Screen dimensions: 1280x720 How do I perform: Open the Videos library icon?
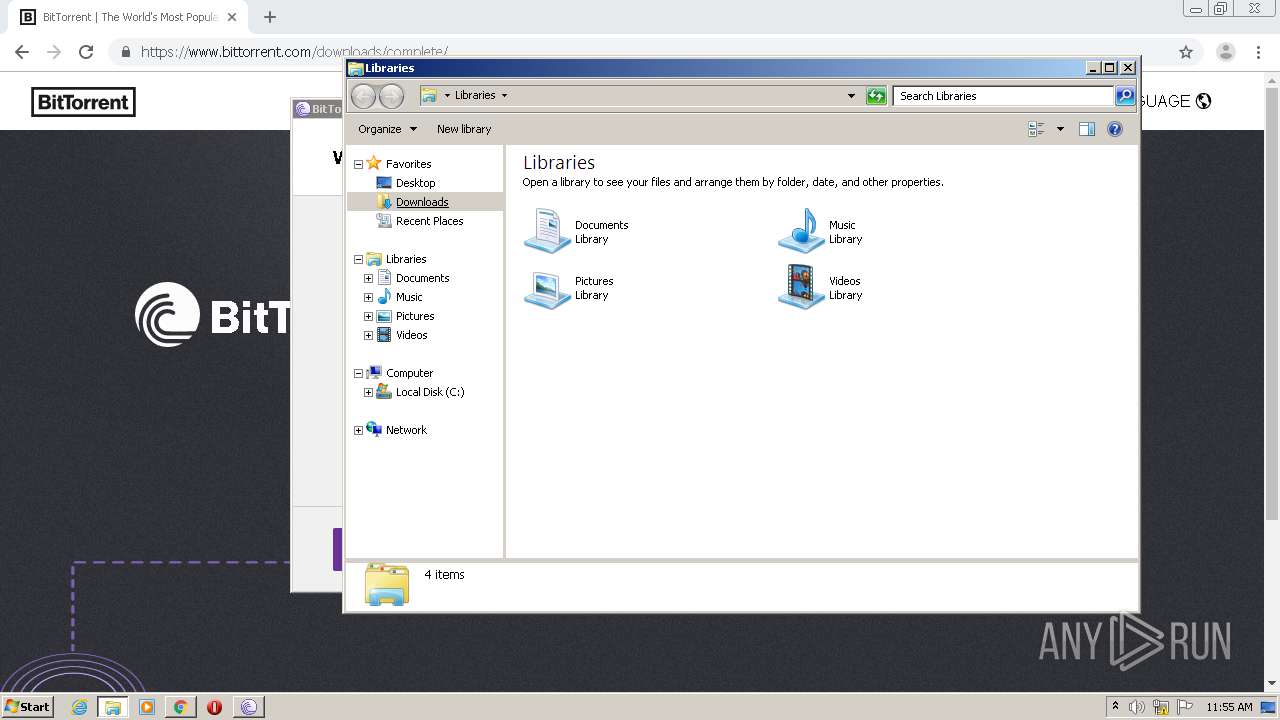801,288
